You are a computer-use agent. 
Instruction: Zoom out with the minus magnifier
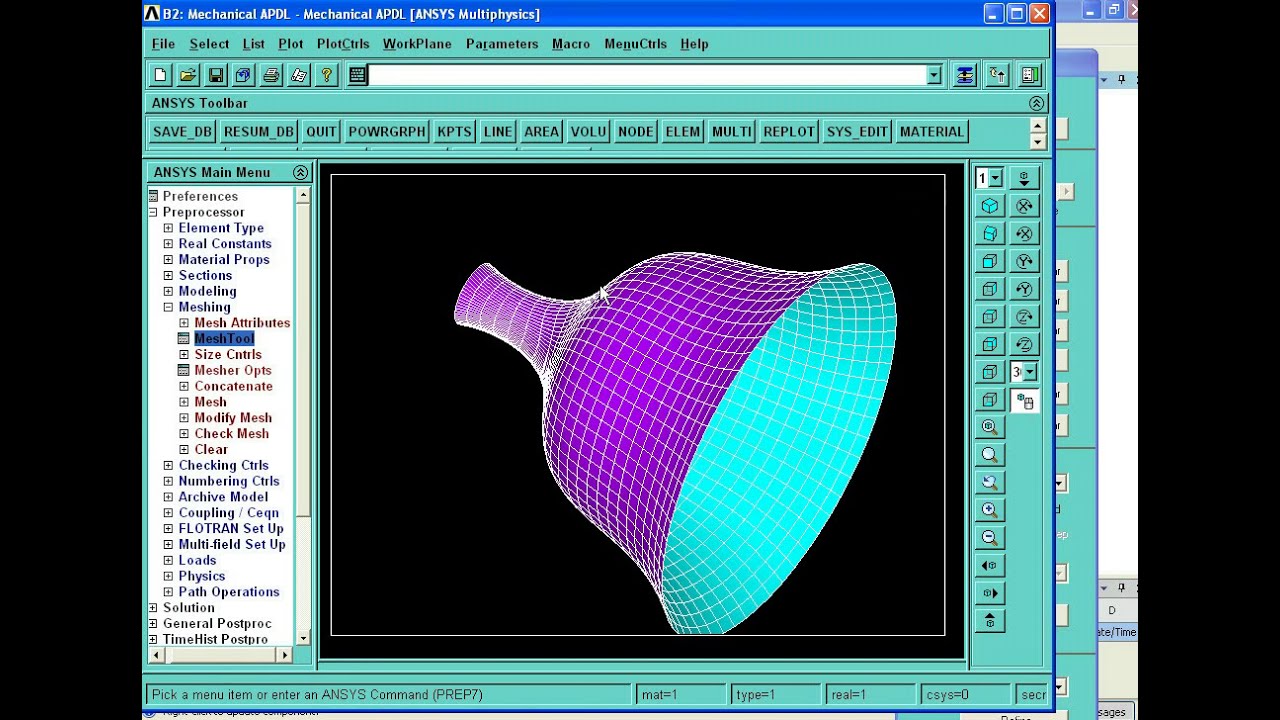(x=990, y=538)
